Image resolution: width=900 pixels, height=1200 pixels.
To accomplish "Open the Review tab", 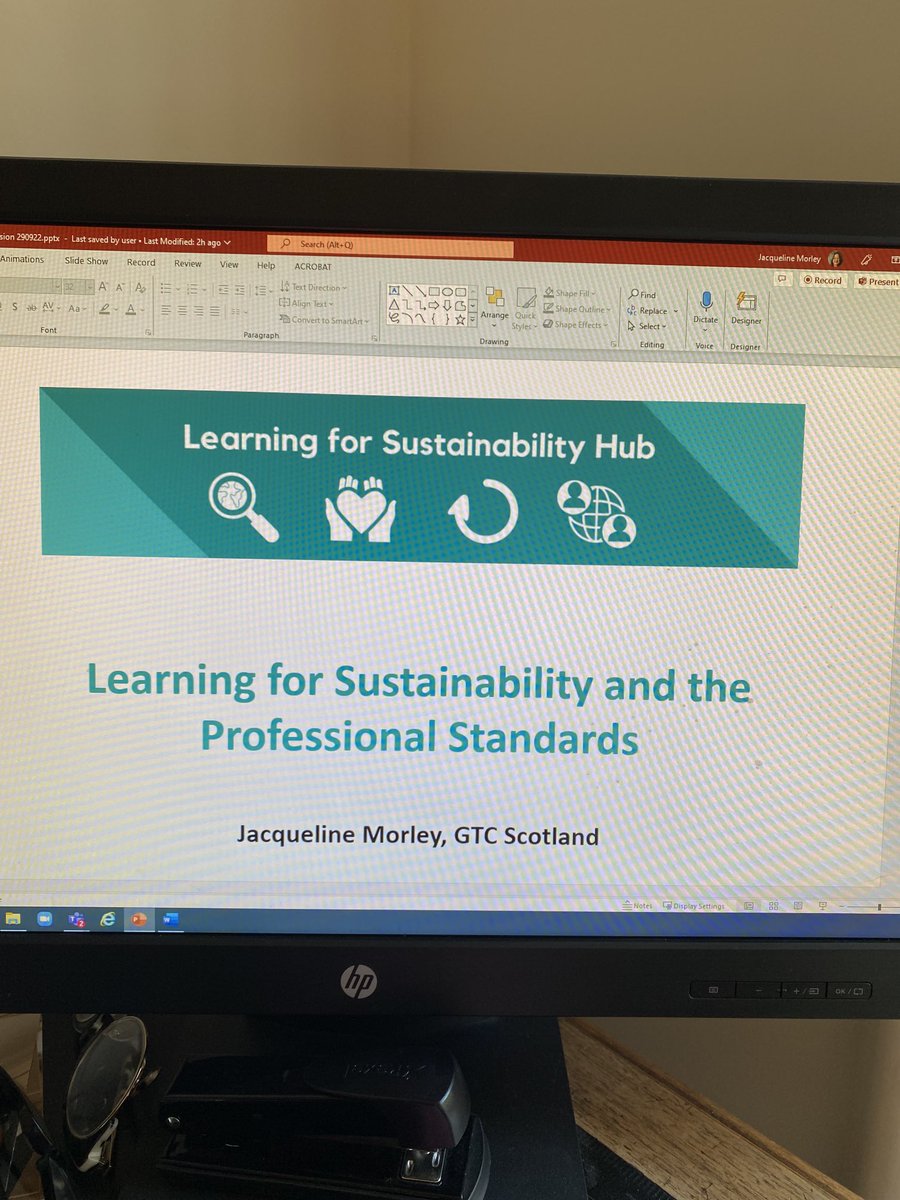I will click(x=188, y=263).
